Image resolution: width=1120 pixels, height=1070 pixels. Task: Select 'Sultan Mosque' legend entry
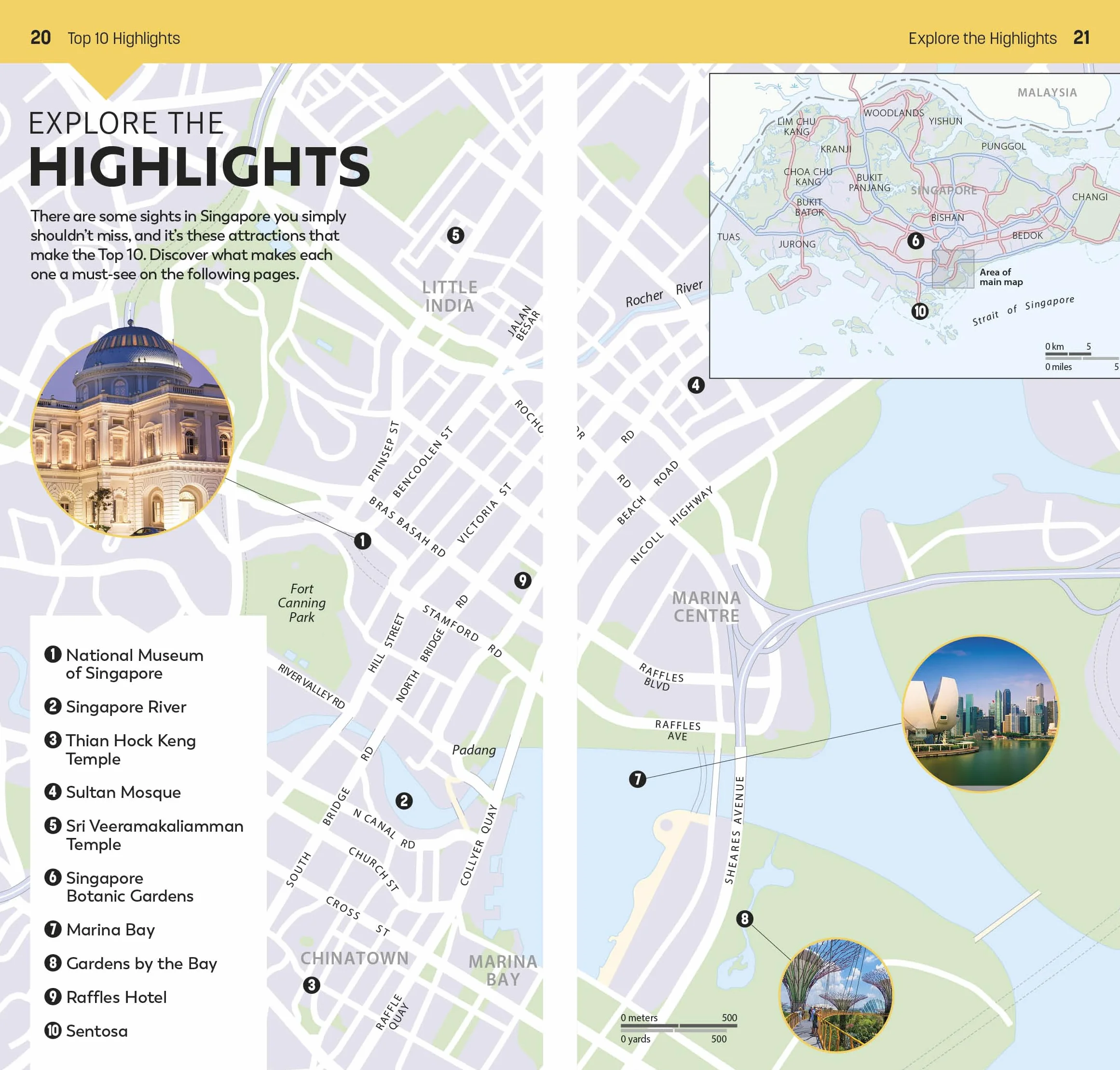tap(123, 792)
